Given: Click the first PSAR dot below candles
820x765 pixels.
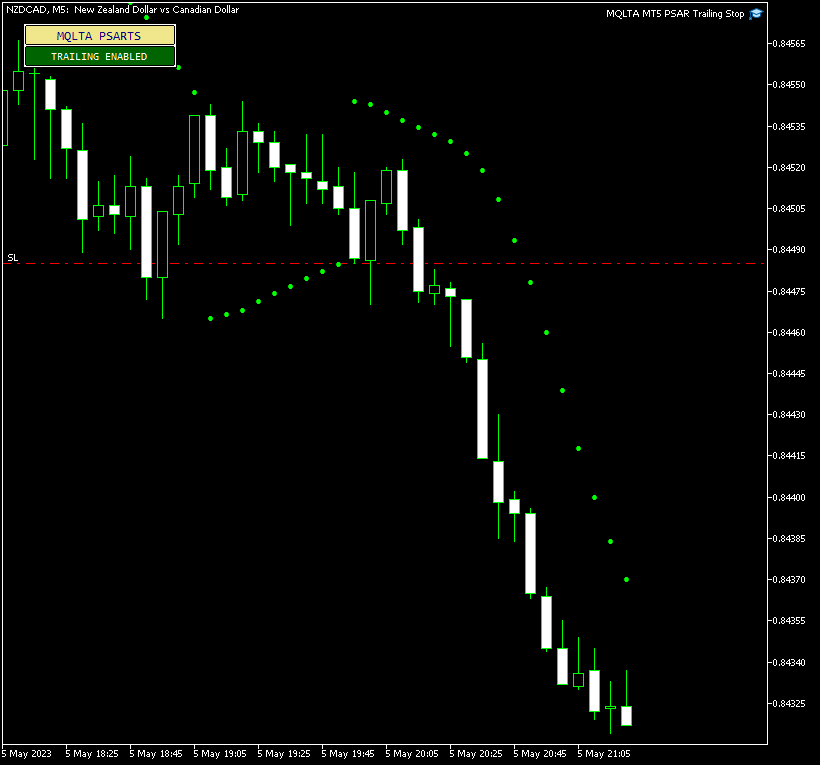Looking at the screenshot, I should click(x=210, y=318).
